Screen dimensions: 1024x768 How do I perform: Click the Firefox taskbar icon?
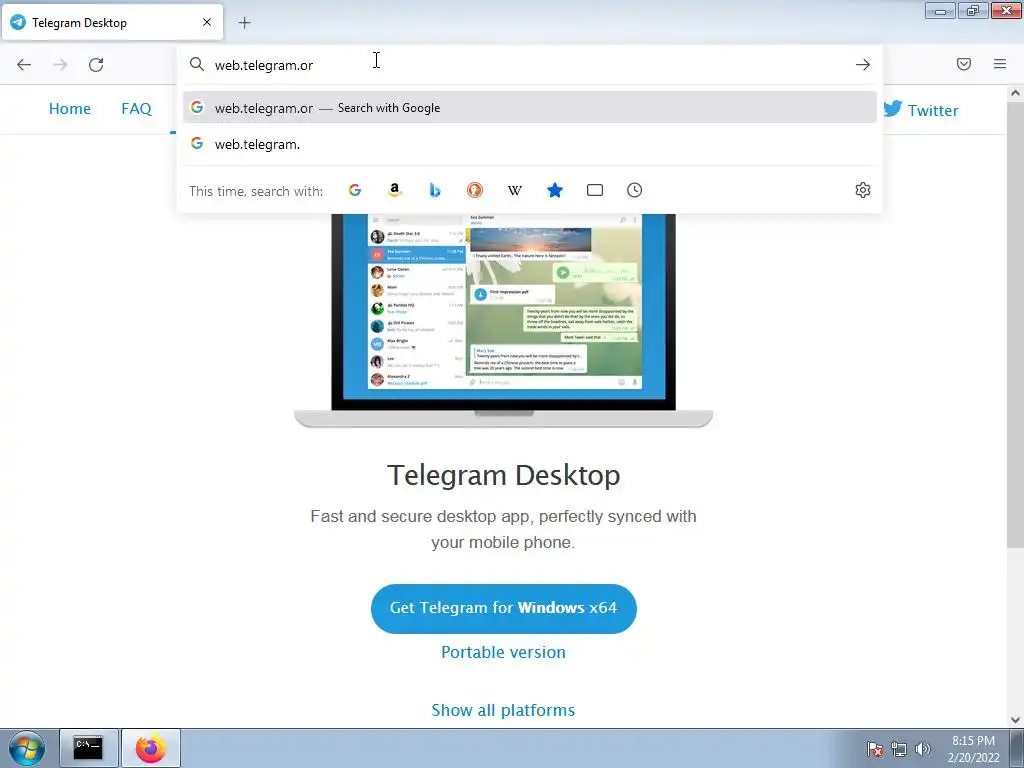(151, 748)
